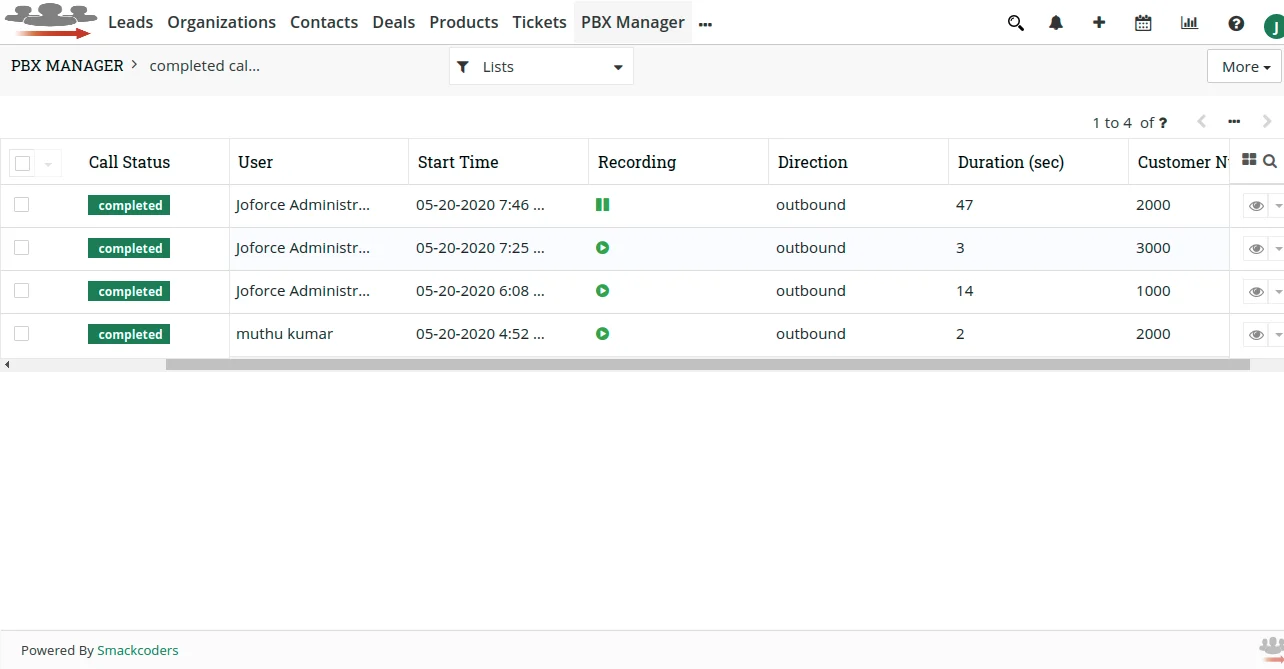Viewport: 1284px width, 669px height.
Task: Click the help question mark icon
Action: 1236,22
